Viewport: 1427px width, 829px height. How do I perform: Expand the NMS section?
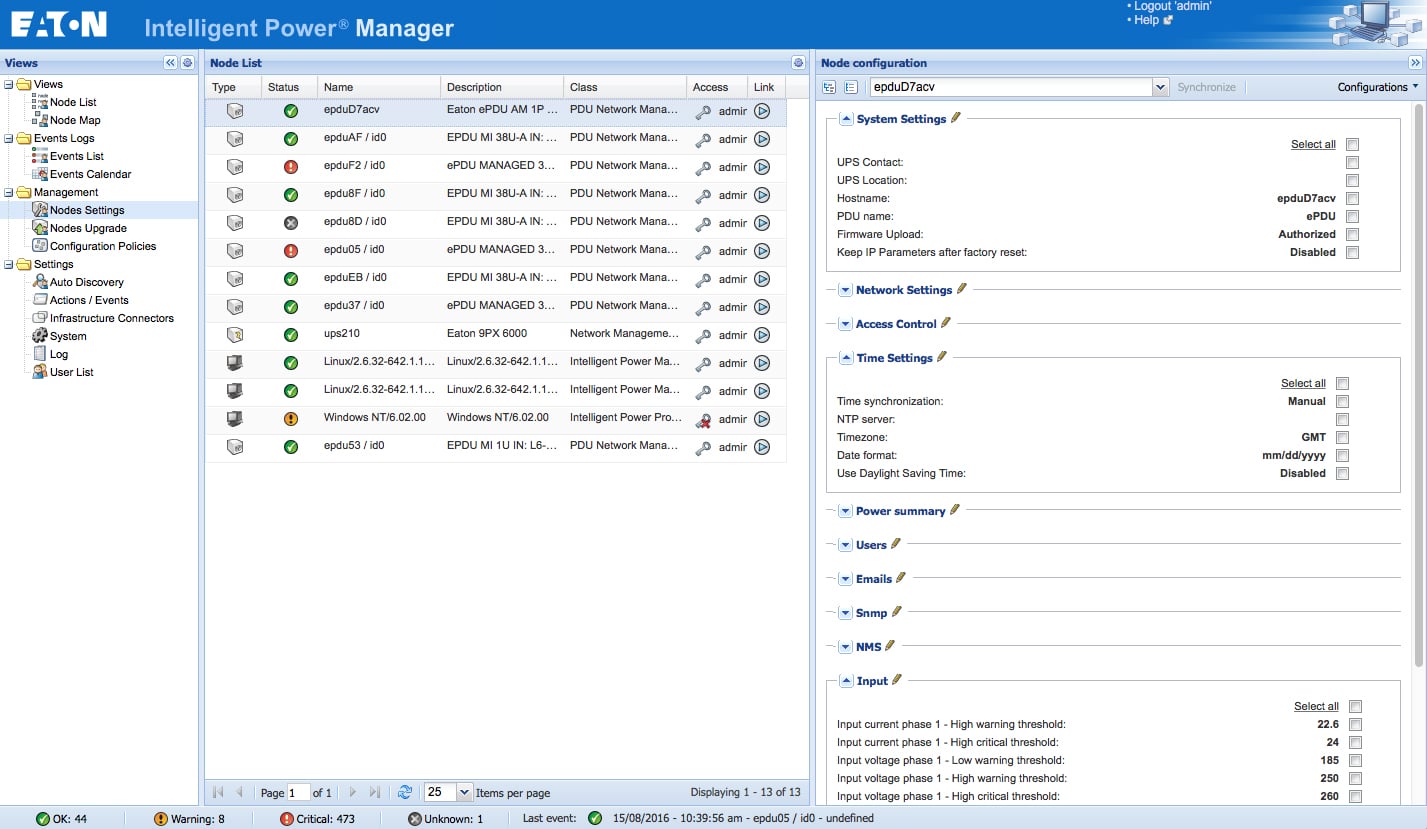[845, 647]
